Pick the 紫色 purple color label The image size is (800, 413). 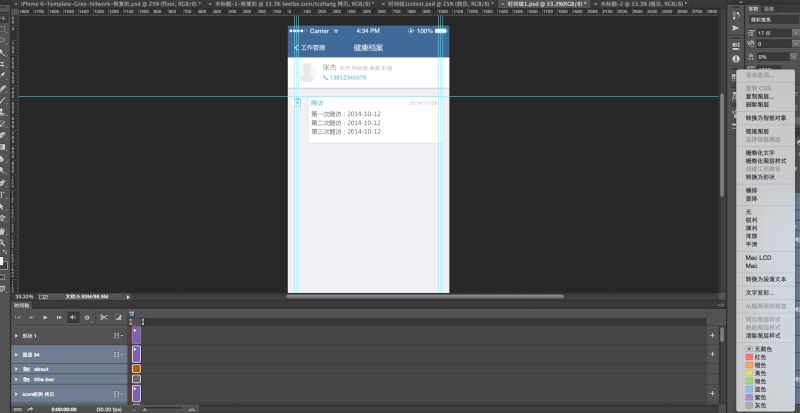(x=756, y=397)
